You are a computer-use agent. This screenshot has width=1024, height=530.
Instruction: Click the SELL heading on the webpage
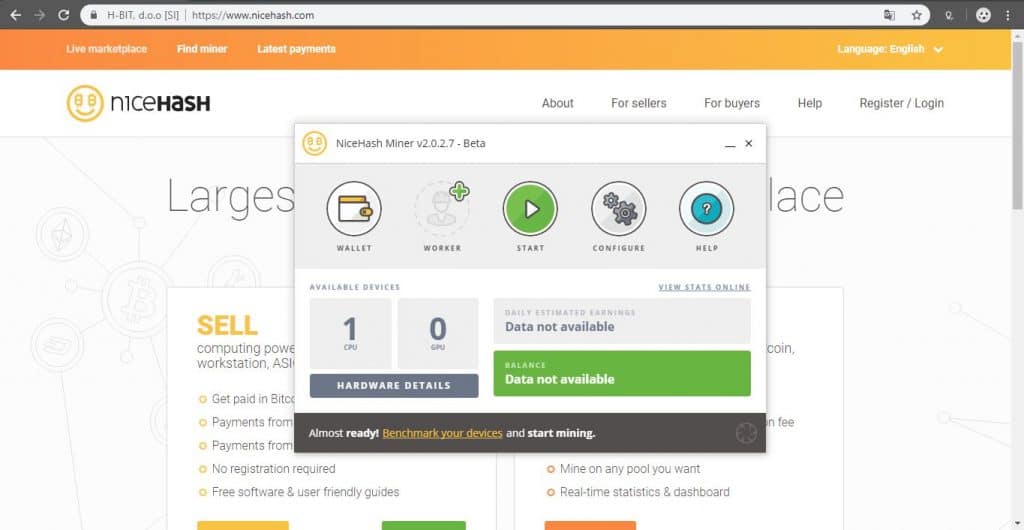click(227, 325)
